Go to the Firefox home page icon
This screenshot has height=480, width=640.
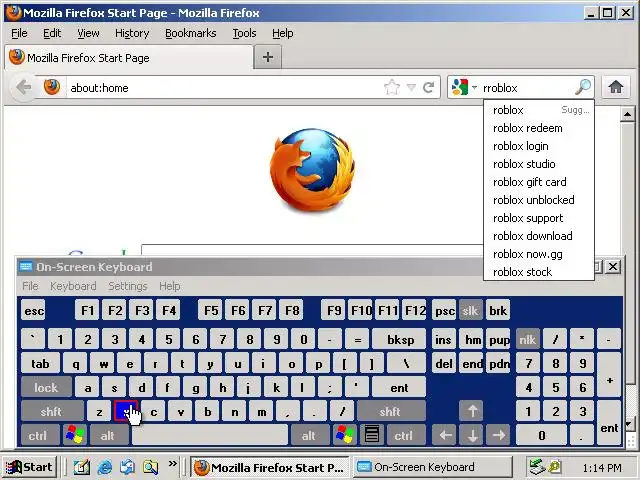pyautogui.click(x=616, y=87)
